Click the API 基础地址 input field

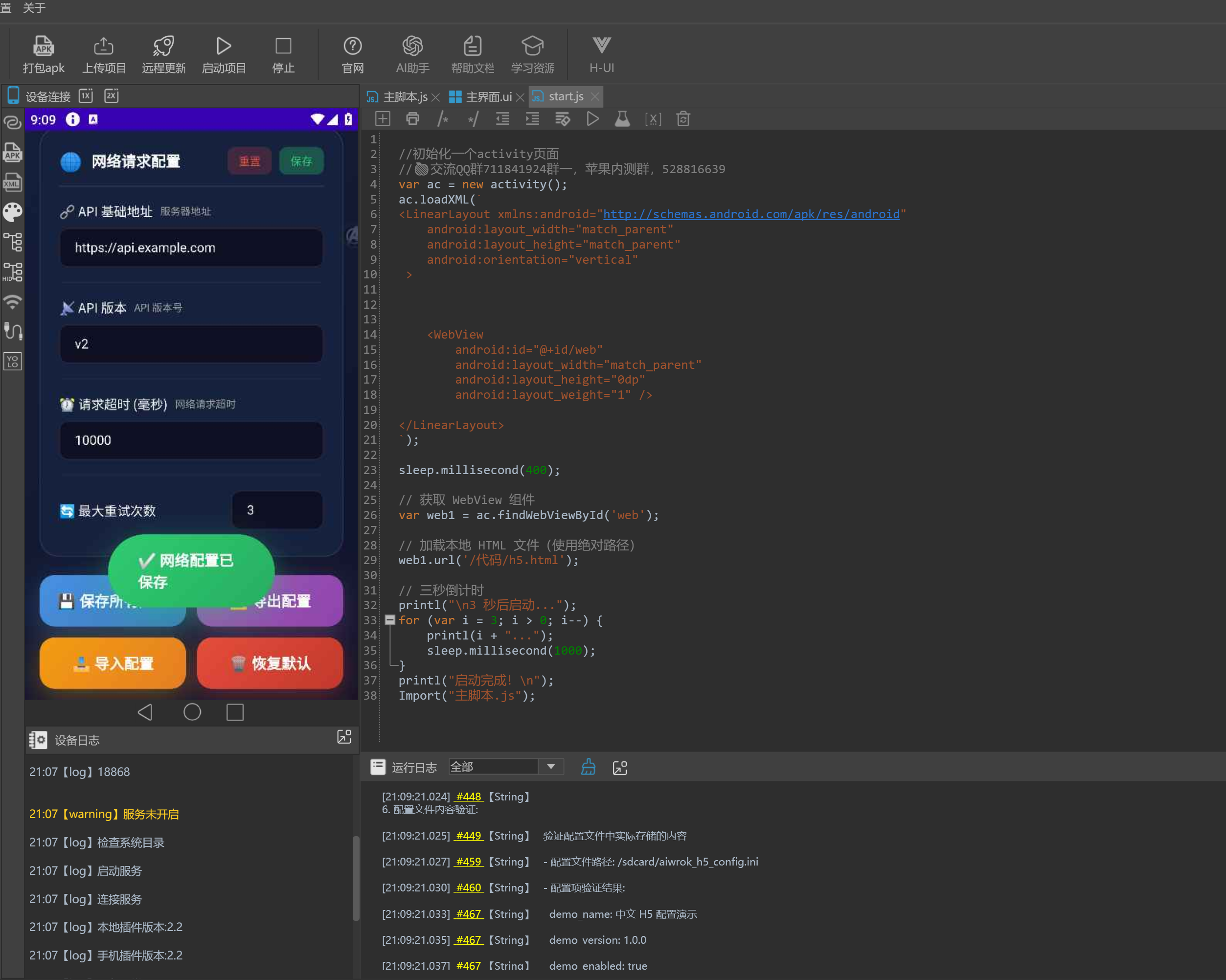click(191, 248)
